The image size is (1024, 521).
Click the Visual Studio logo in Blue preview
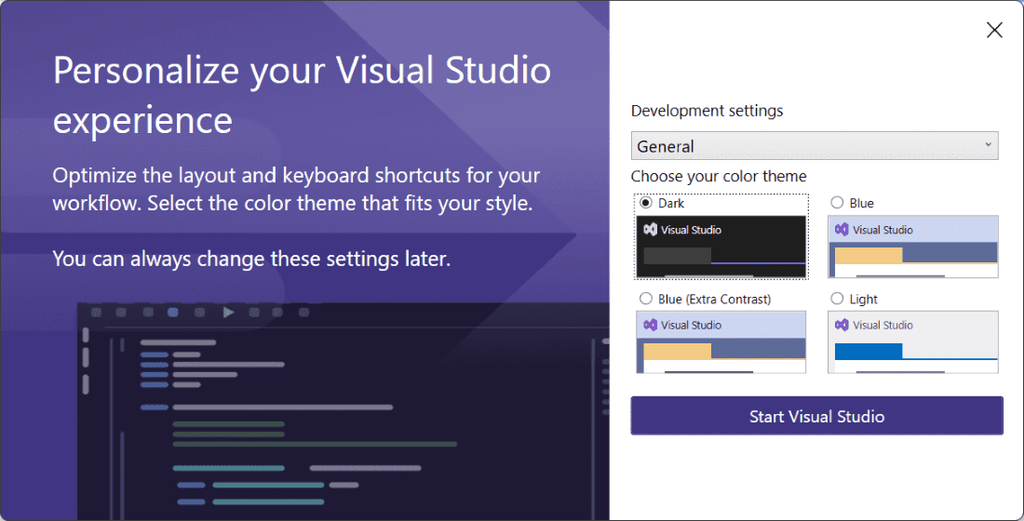coord(842,230)
